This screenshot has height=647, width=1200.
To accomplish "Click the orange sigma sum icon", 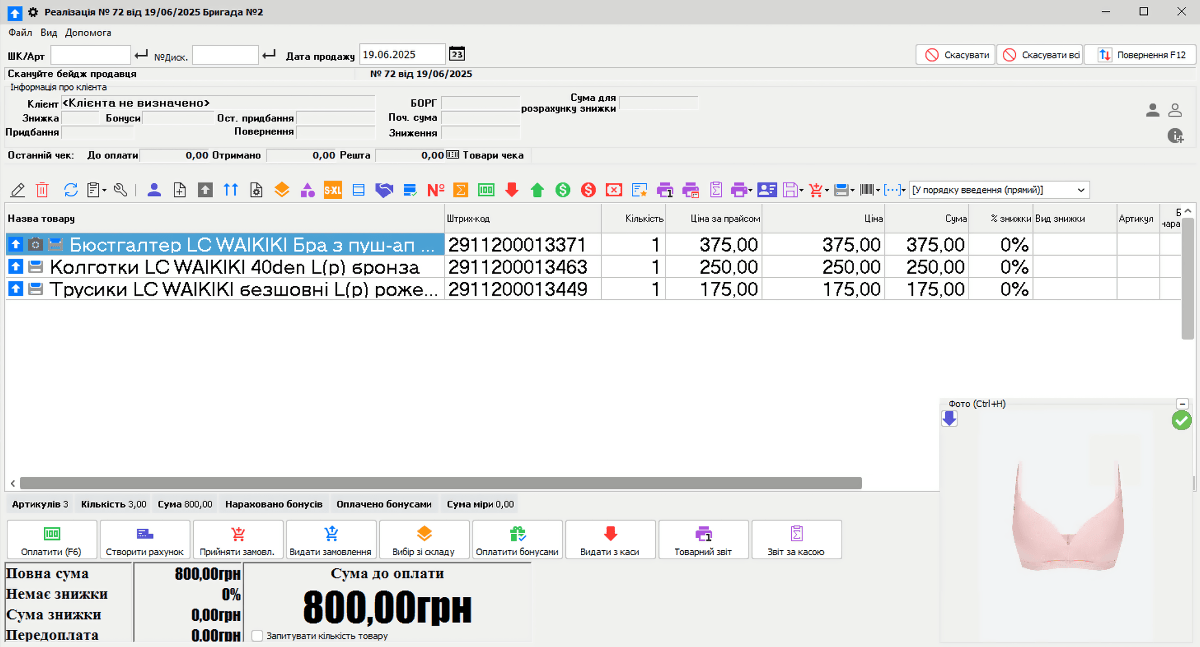I will click(x=461, y=190).
